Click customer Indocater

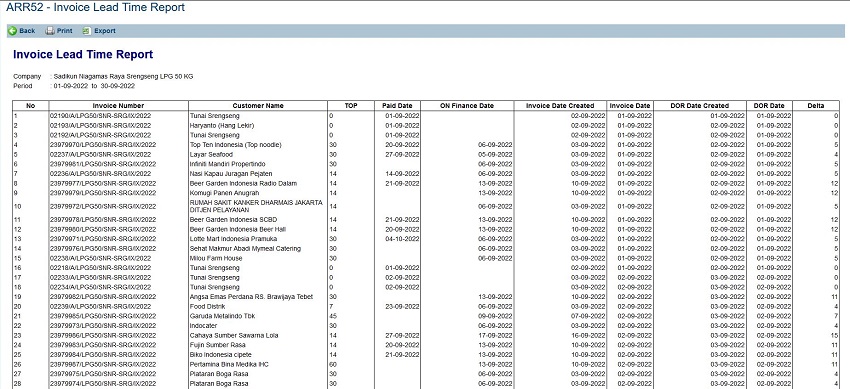pos(203,326)
